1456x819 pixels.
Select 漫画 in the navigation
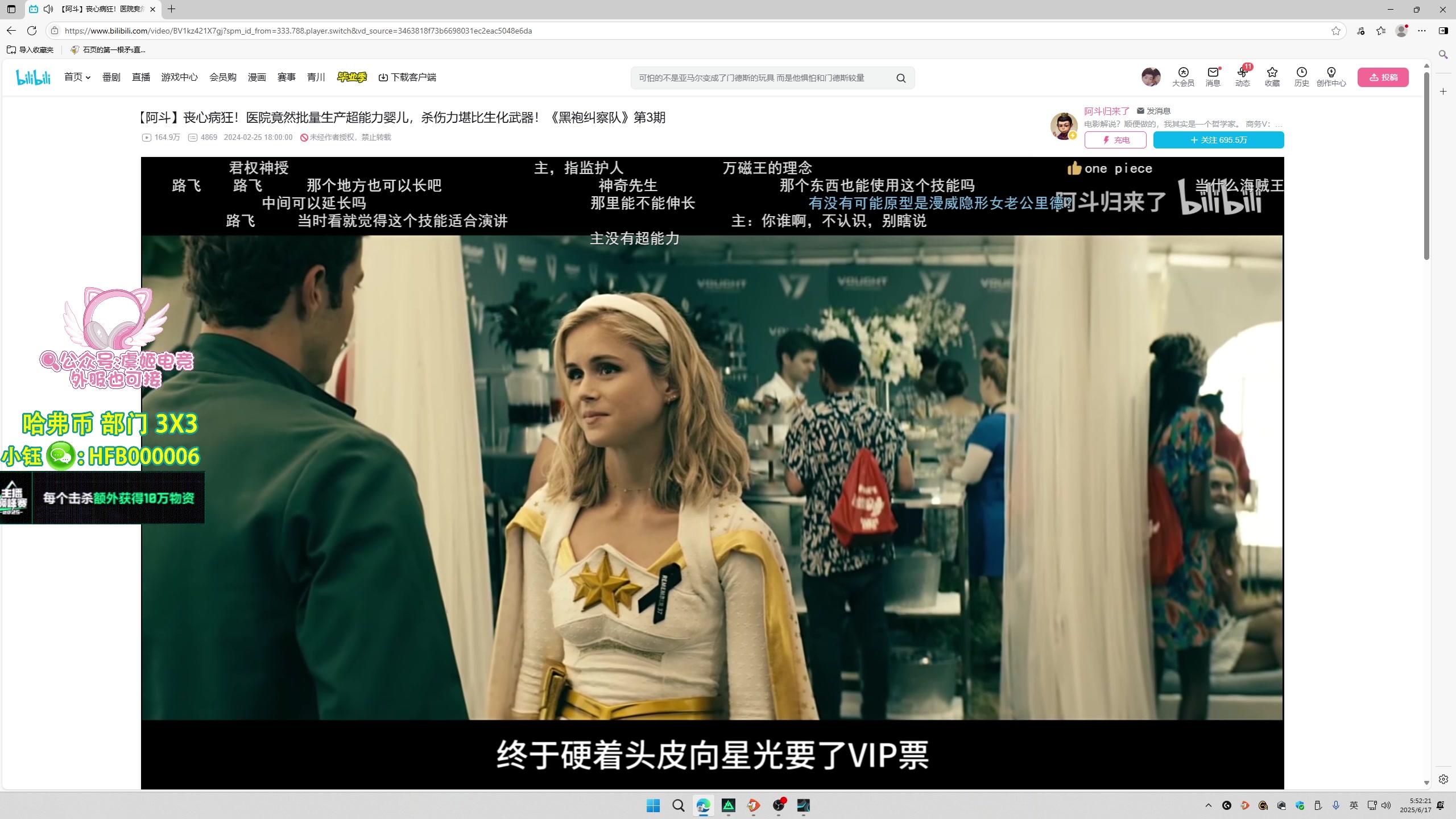[x=257, y=77]
